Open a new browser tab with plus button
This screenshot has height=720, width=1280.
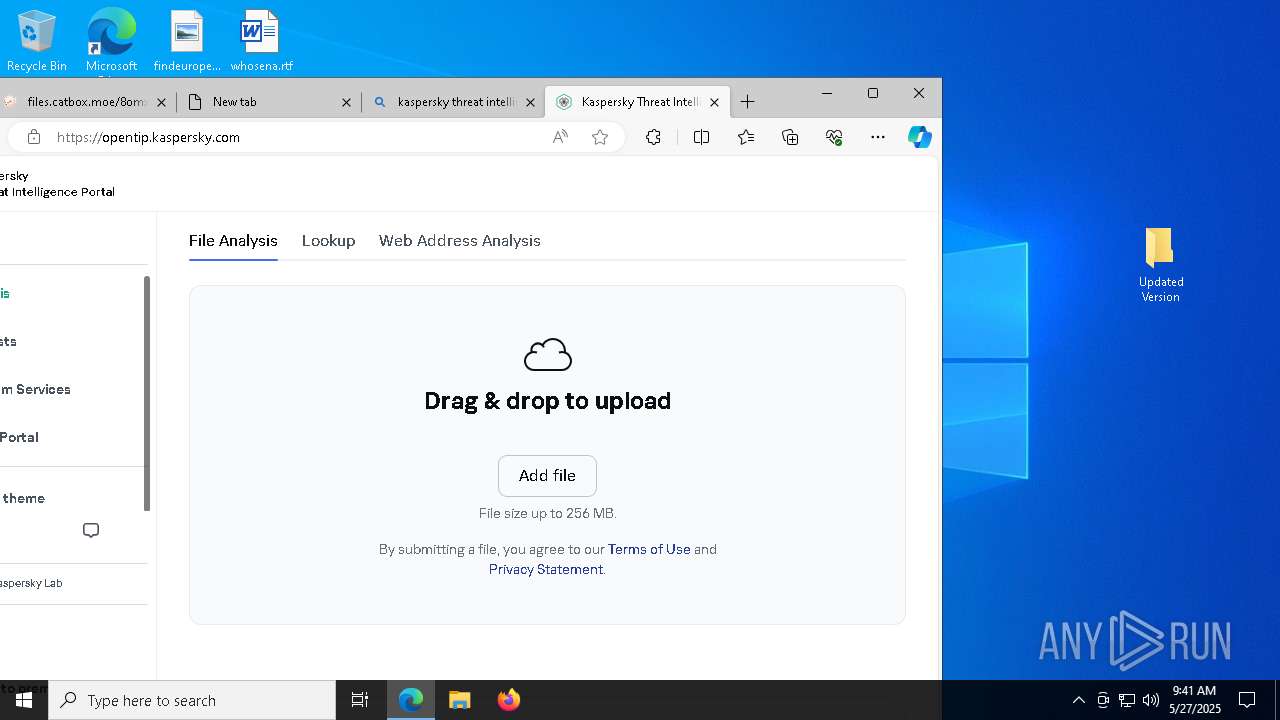(747, 102)
